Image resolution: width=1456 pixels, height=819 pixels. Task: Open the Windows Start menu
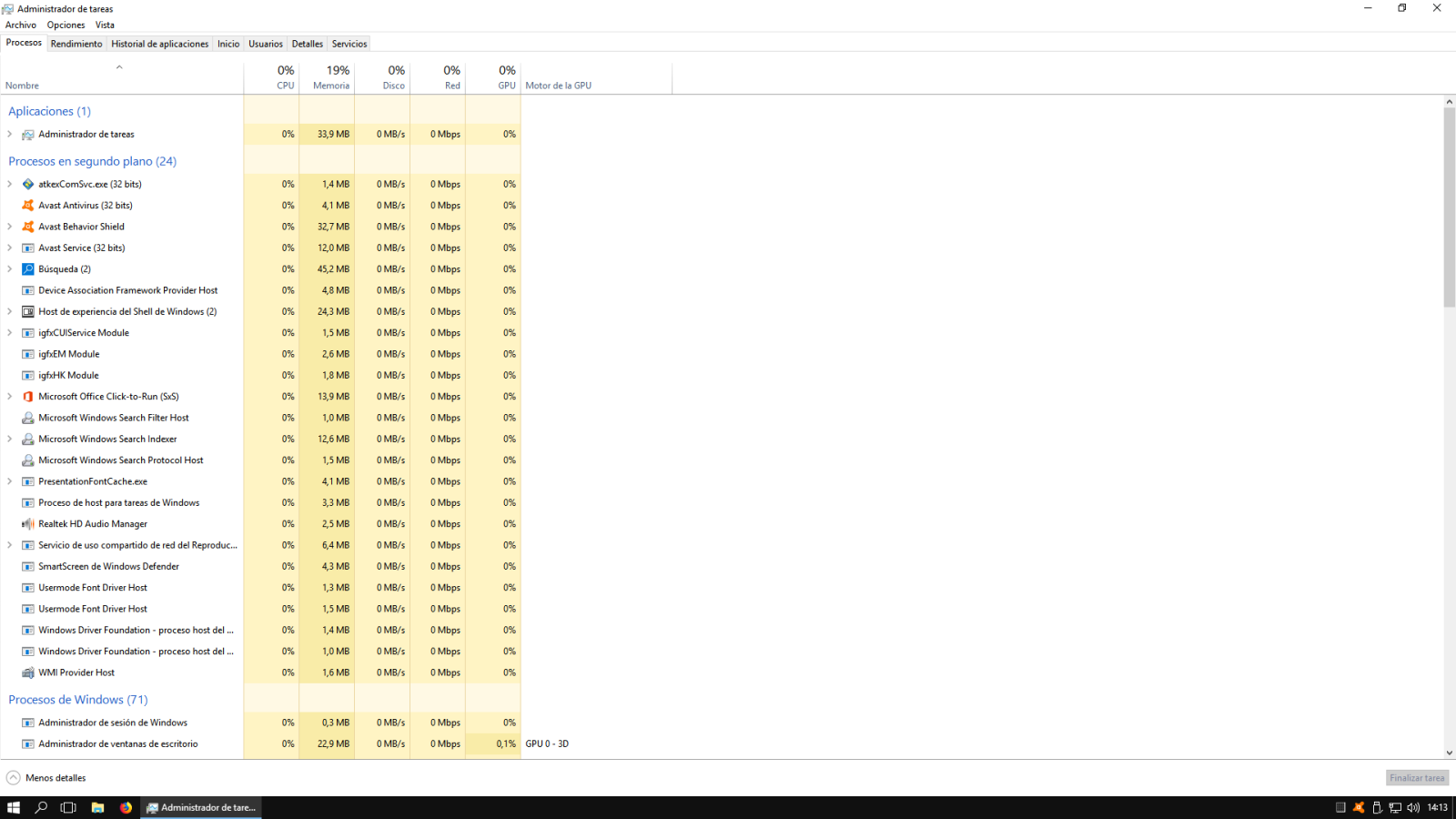pos(14,807)
